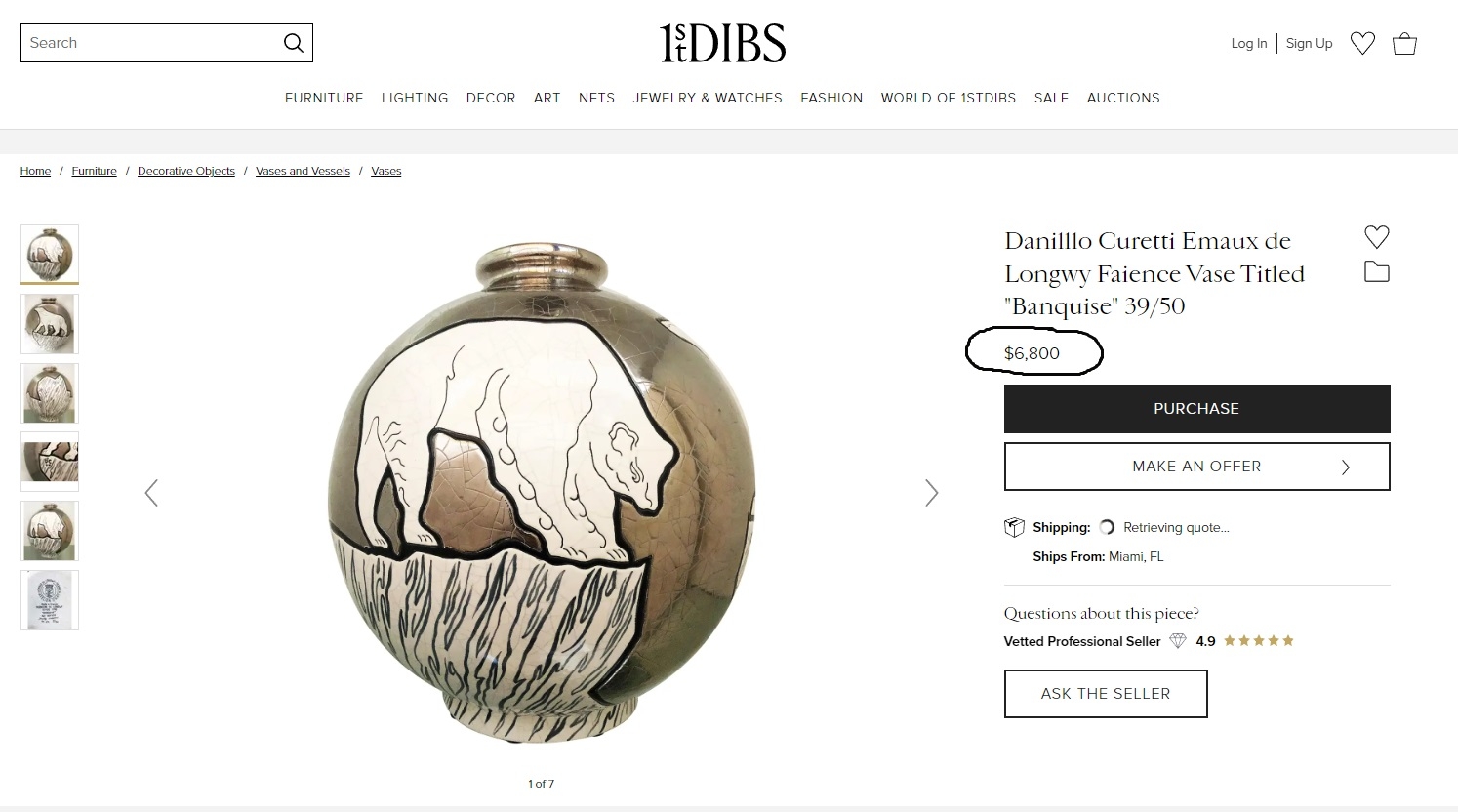The image size is (1458, 812).
Task: Open favorites heart icon in header
Action: [1362, 43]
